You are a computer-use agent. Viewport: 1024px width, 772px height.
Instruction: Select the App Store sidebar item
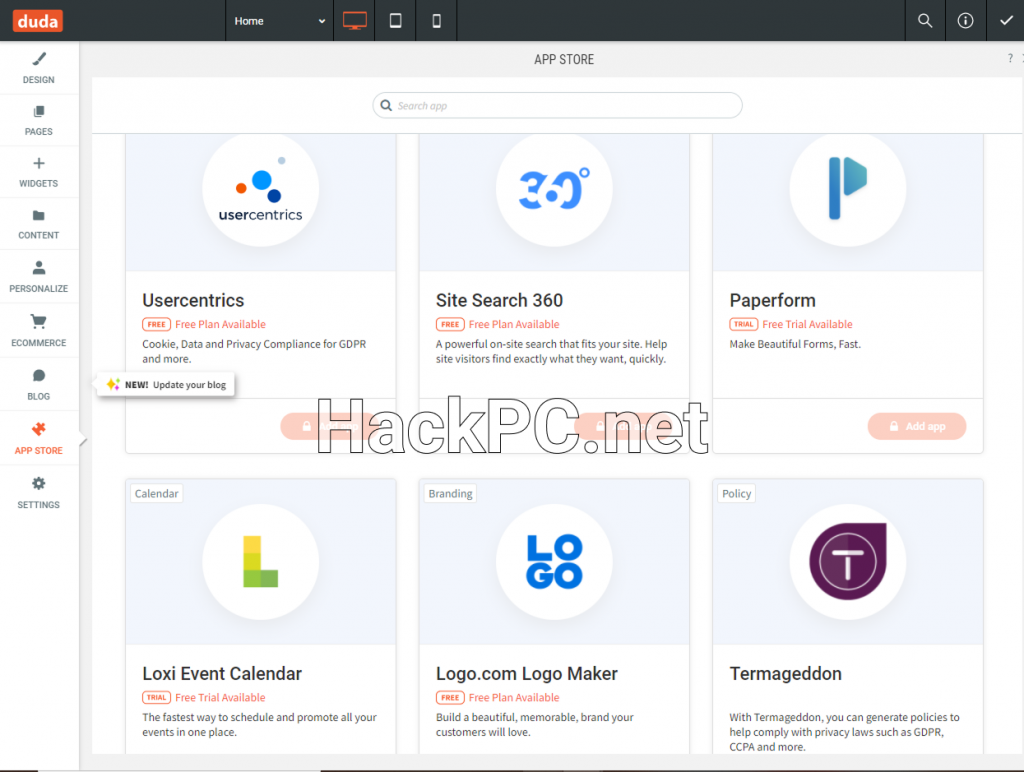tap(39, 438)
